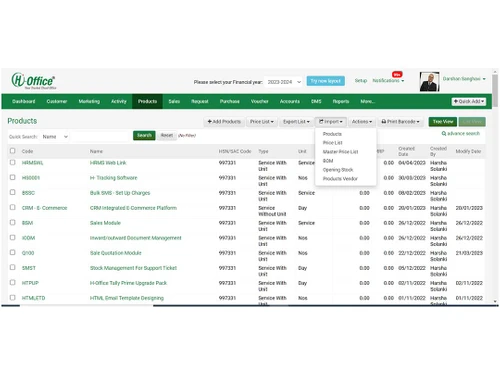Viewport: 500px width, 375px height.
Task: Open notifications with the red badge
Action: pos(388,80)
